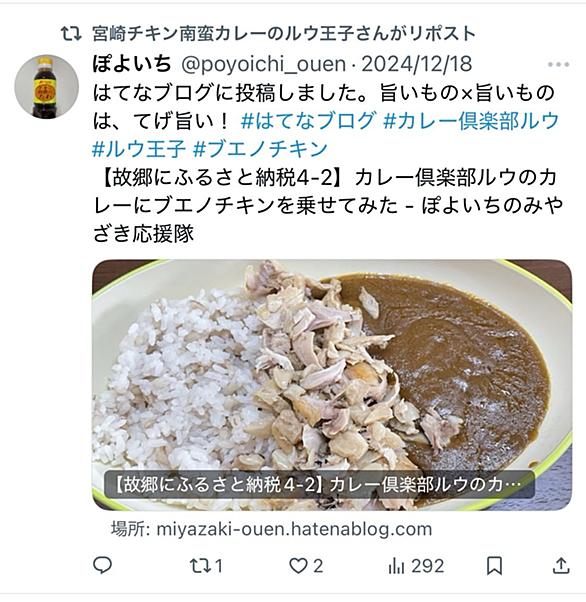Open hashtag #ルウ王子
Viewport: 586px width, 602px height.
tap(139, 149)
